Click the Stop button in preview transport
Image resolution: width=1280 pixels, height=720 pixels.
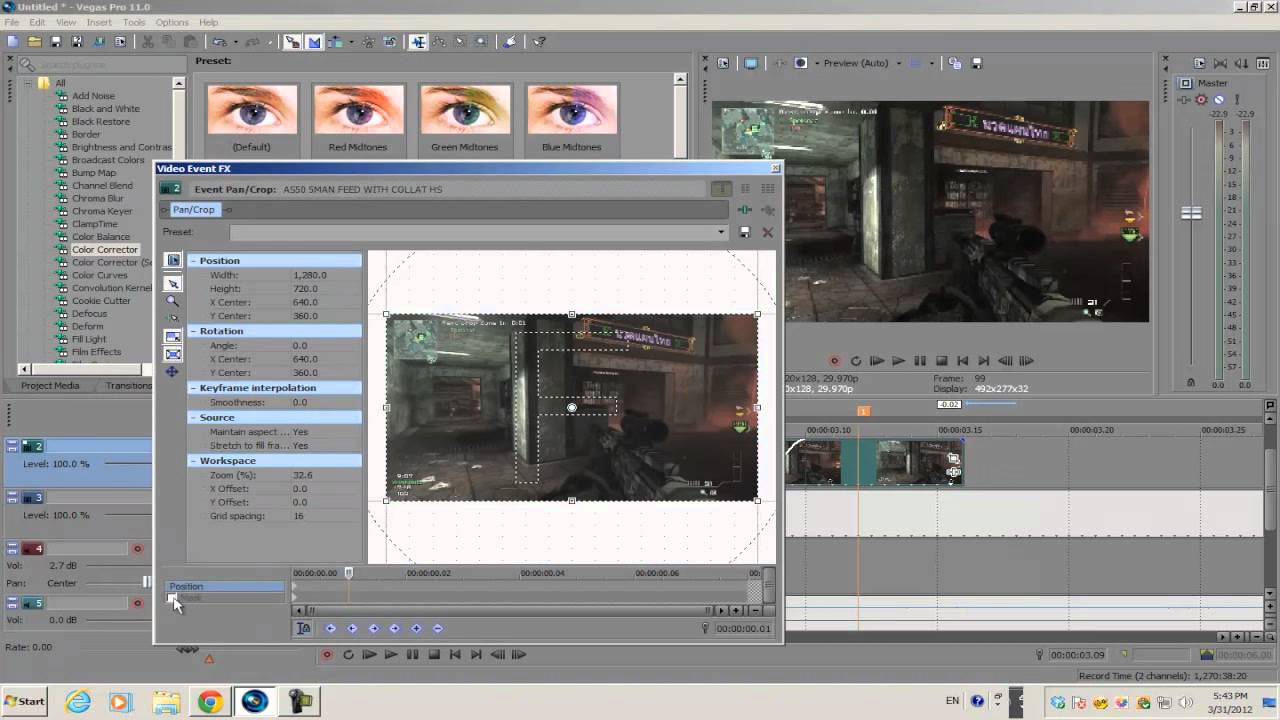[x=941, y=361]
